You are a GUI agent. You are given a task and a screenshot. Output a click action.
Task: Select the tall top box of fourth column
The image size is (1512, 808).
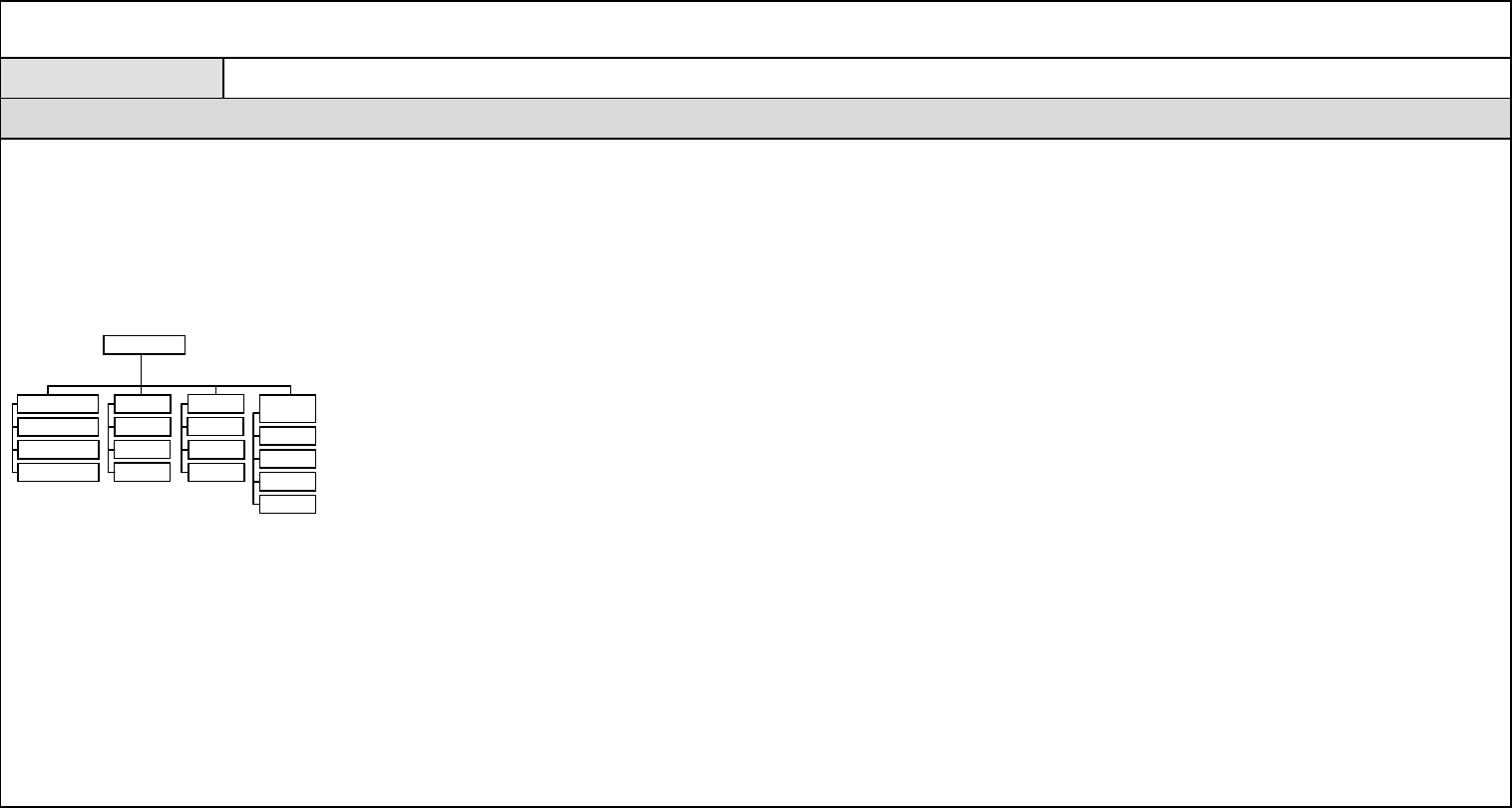[288, 409]
